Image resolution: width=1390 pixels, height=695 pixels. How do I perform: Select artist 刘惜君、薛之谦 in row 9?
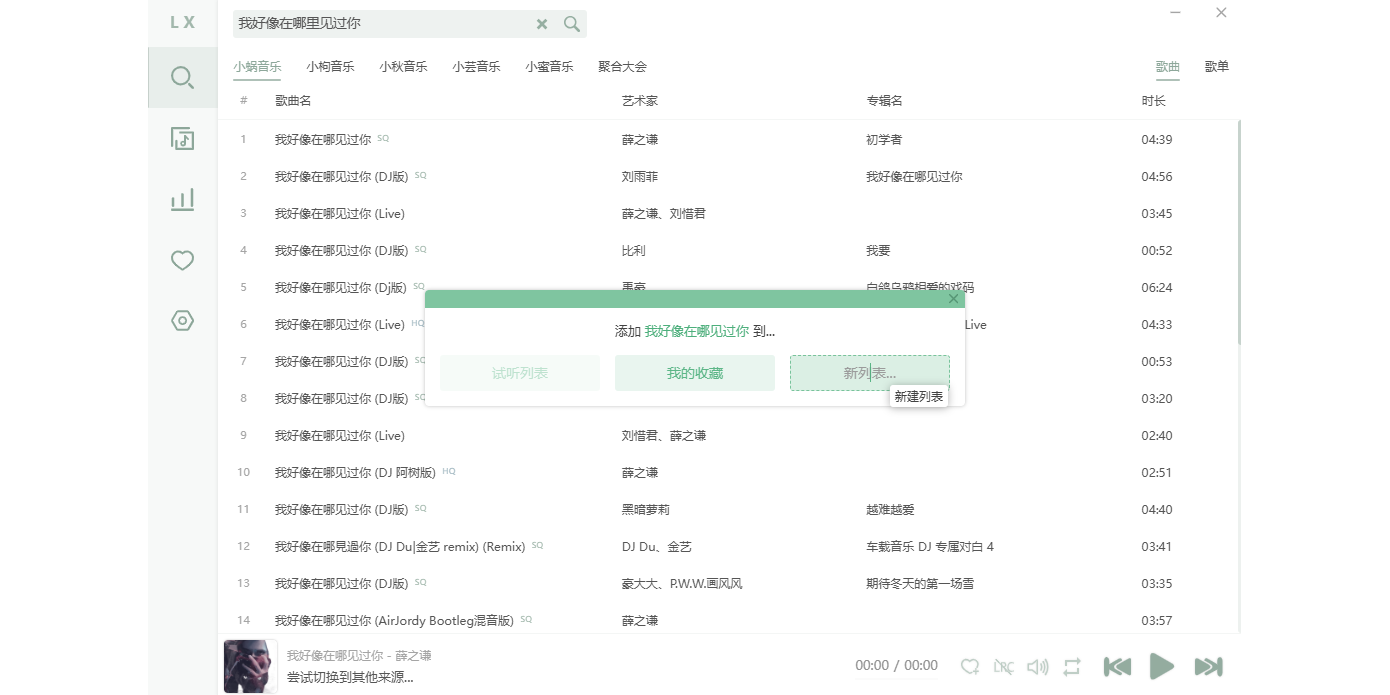[664, 436]
